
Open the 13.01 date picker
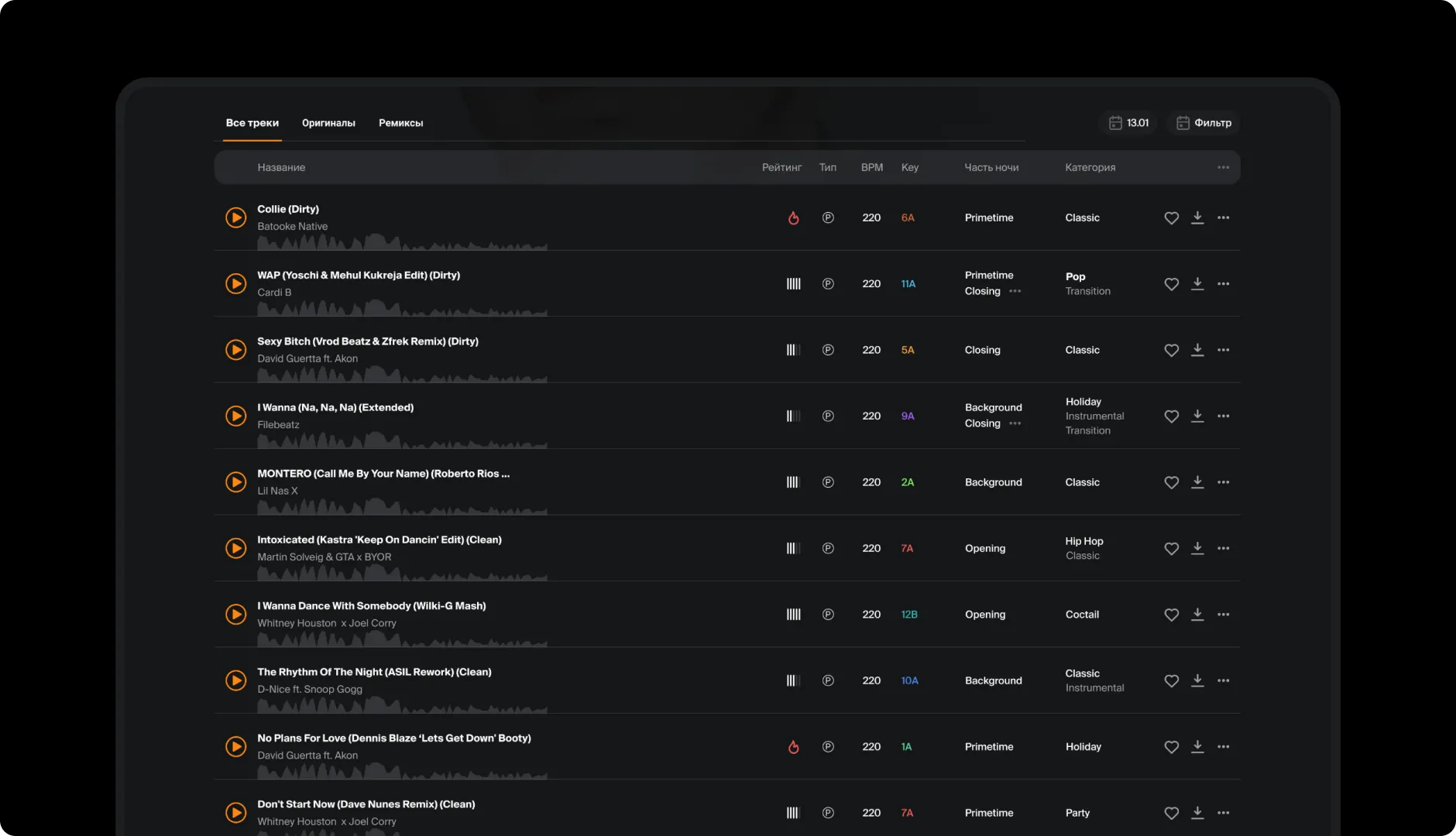tap(1128, 123)
